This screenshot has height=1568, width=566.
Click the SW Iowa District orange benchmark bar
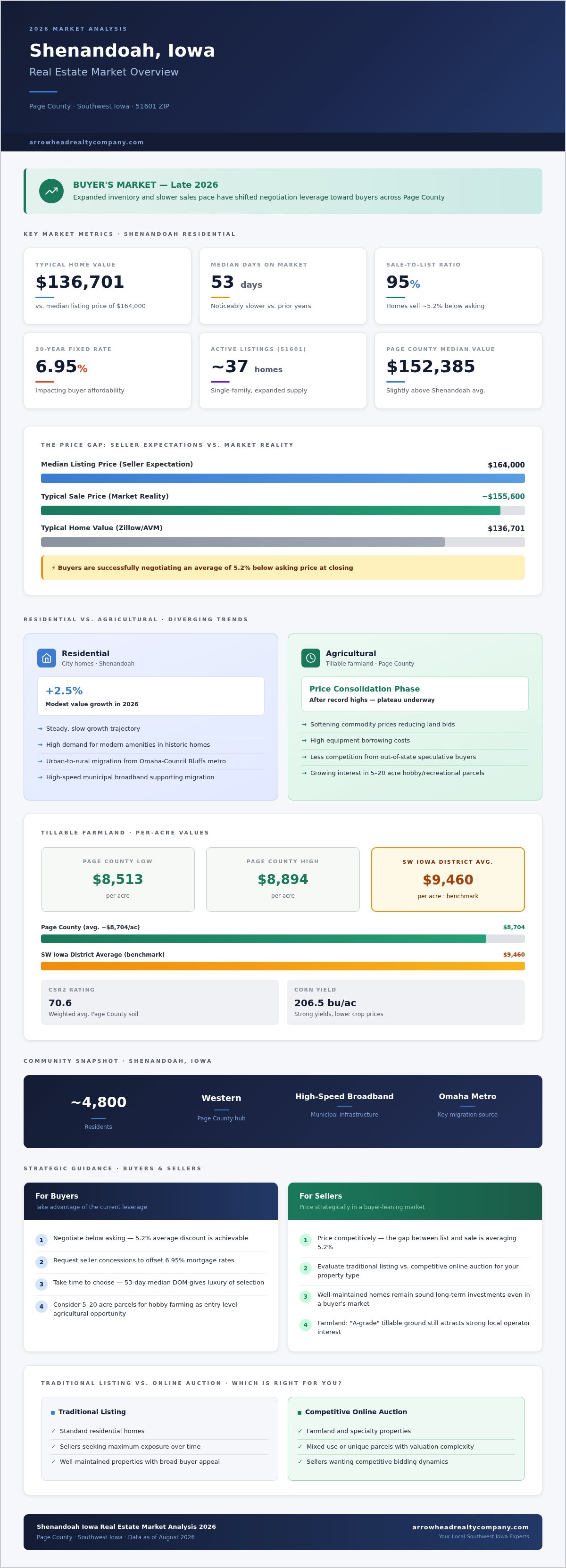tap(283, 966)
